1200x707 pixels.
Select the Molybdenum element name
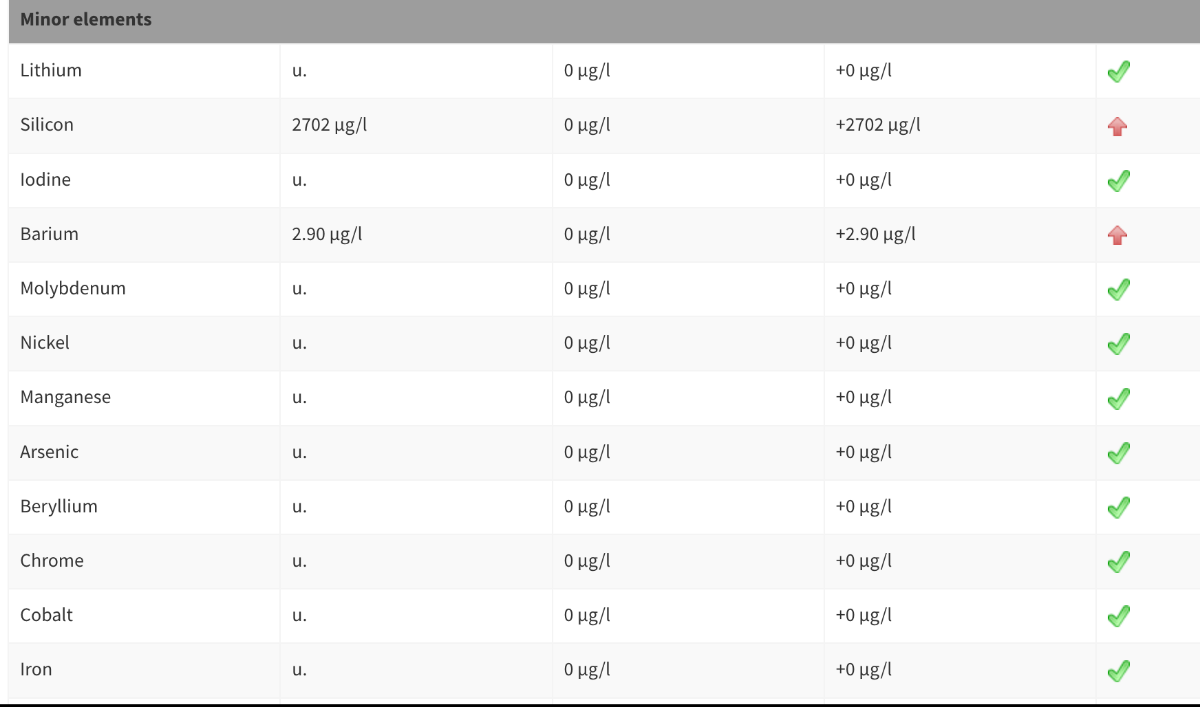pyautogui.click(x=73, y=288)
